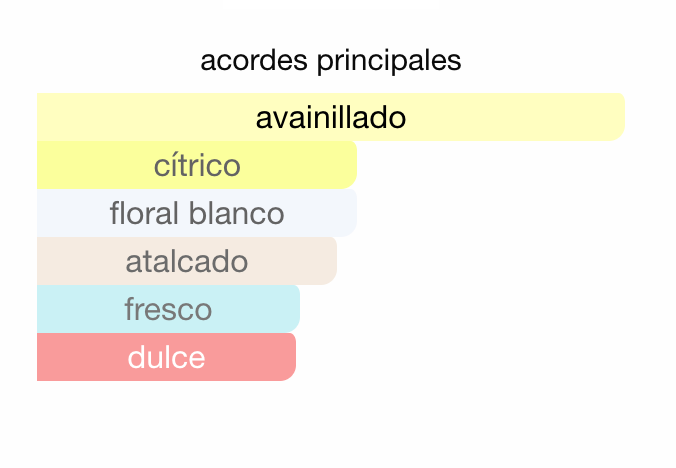
Task: Select the fresco accord bar
Action: [168, 309]
